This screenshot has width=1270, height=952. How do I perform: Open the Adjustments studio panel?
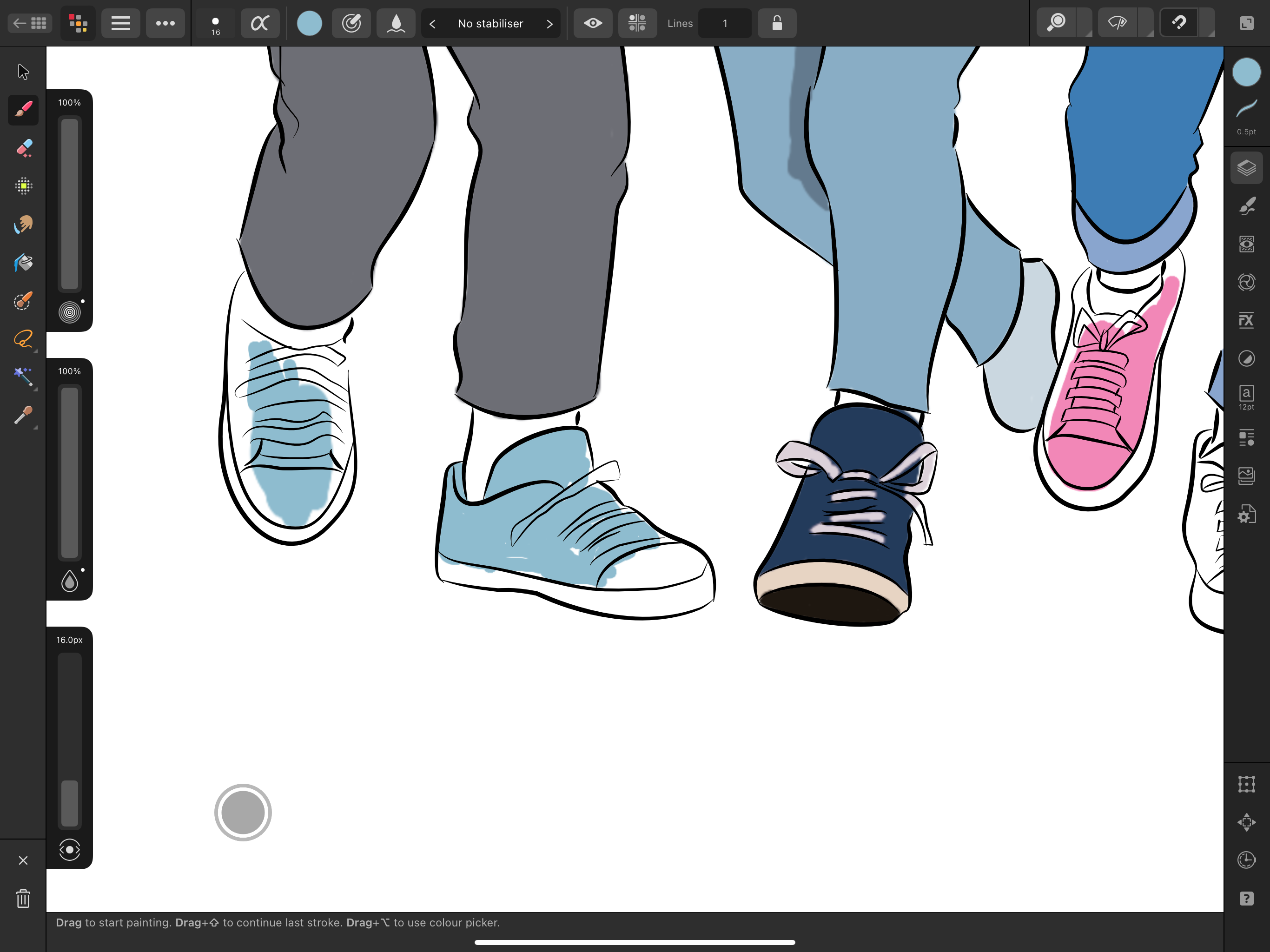[1246, 359]
